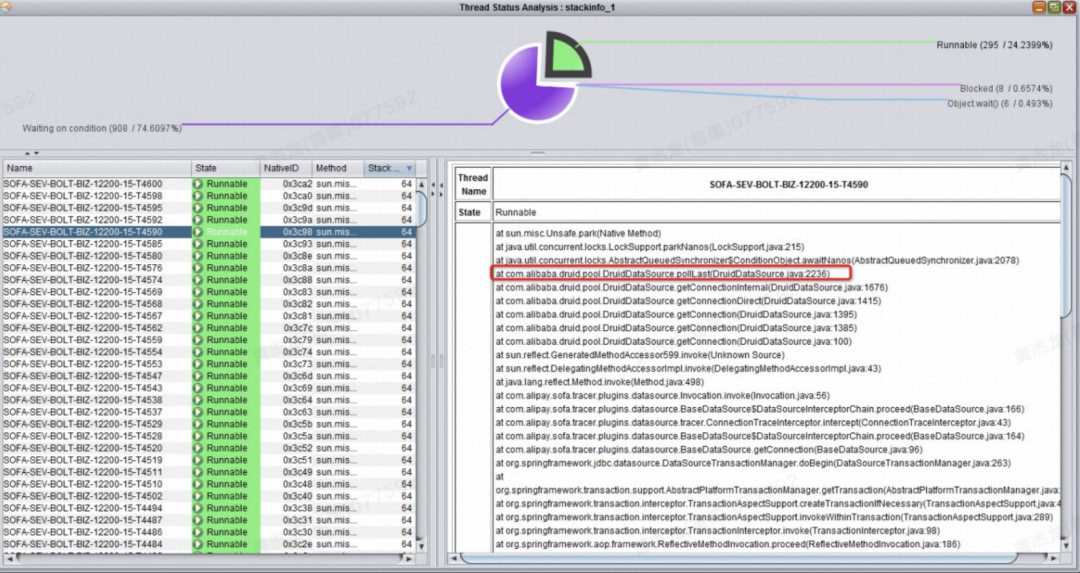
Task: Click the Runnable icon in the T4576 row
Action: coord(198,268)
